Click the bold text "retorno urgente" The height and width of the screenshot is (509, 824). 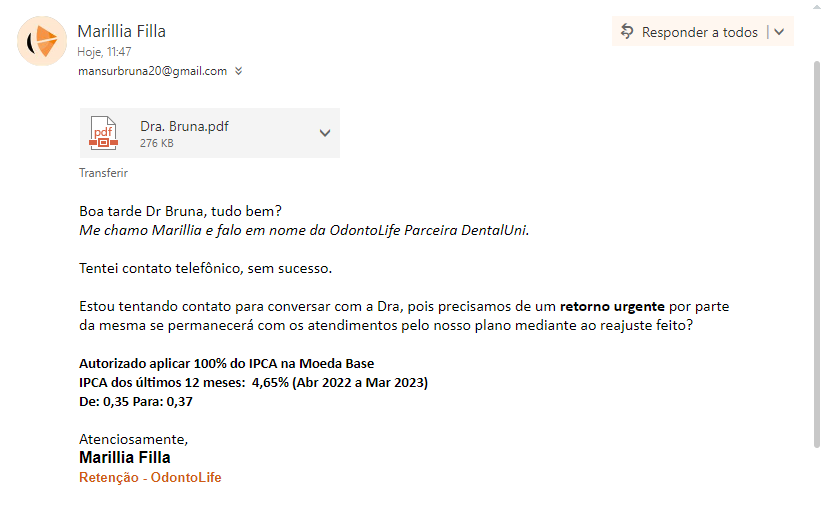[612, 305]
